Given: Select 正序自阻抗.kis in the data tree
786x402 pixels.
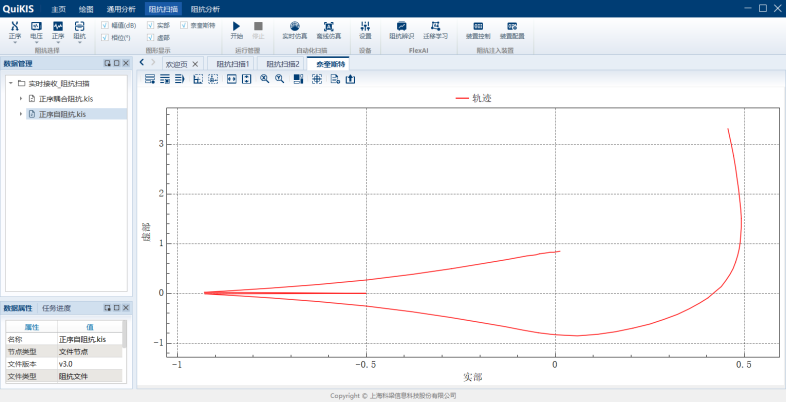Looking at the screenshot, I should [x=69, y=114].
